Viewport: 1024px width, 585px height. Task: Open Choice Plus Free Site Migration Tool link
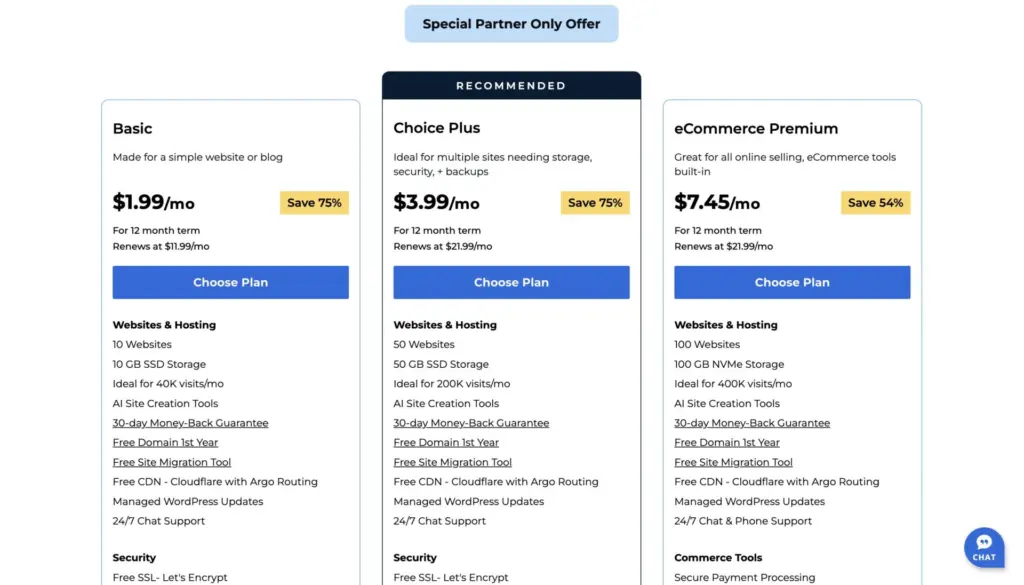click(453, 462)
